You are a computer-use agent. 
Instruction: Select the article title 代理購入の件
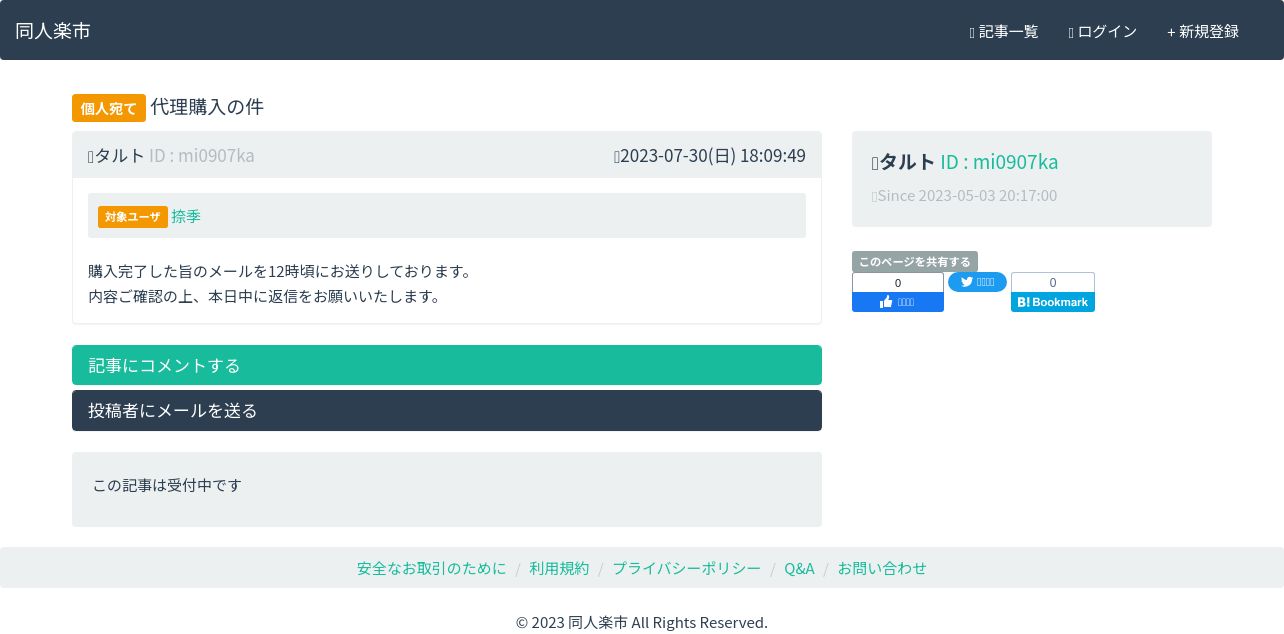coord(207,107)
